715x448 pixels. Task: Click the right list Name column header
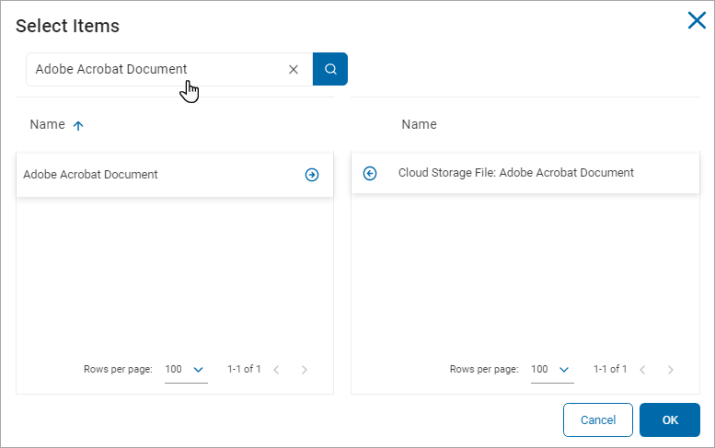tap(419, 125)
